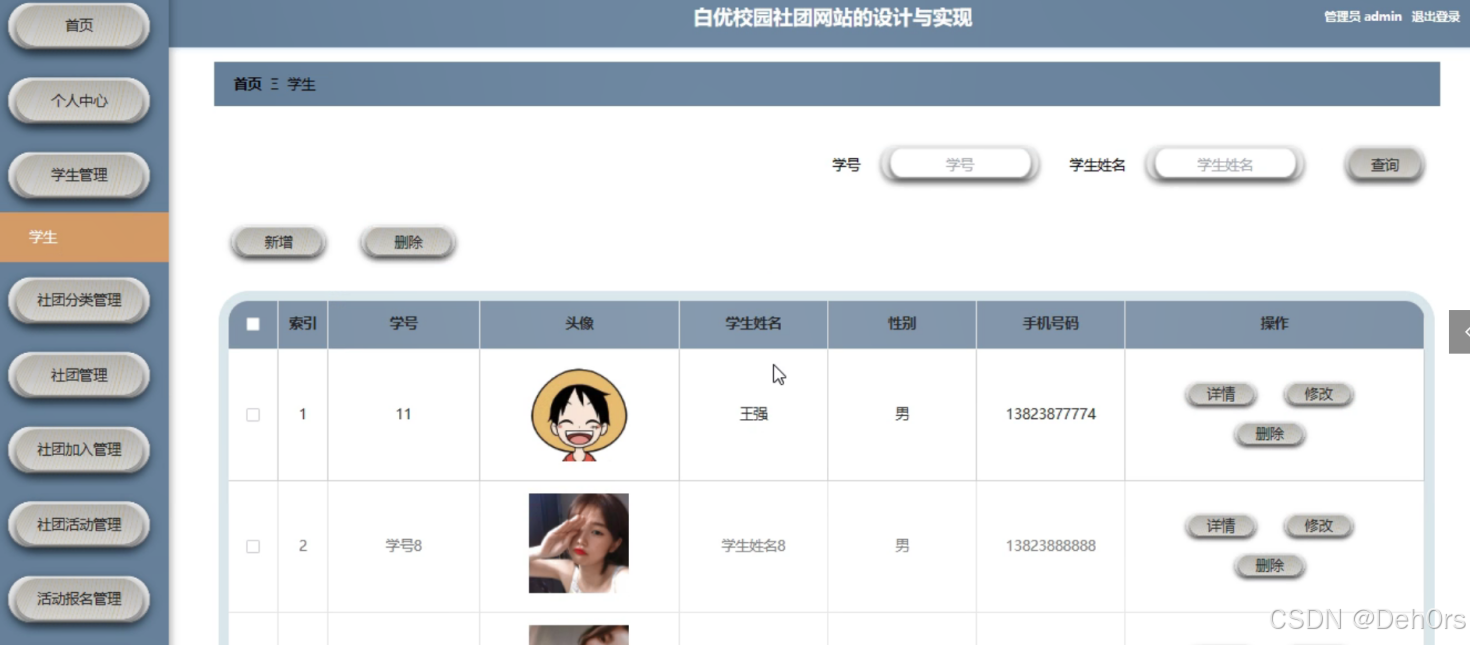Click the 退出登录 link

click(x=1436, y=17)
